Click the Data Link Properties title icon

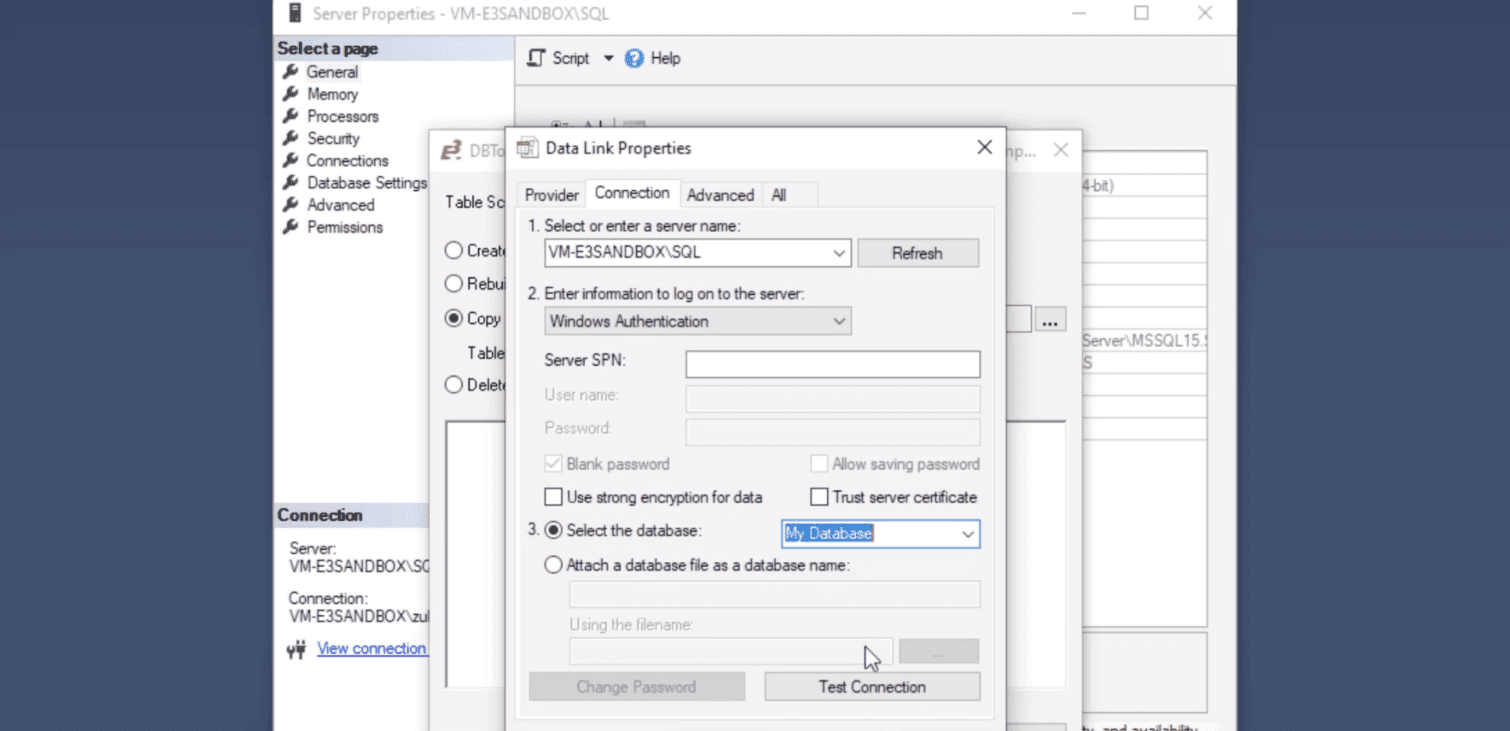[x=527, y=148]
